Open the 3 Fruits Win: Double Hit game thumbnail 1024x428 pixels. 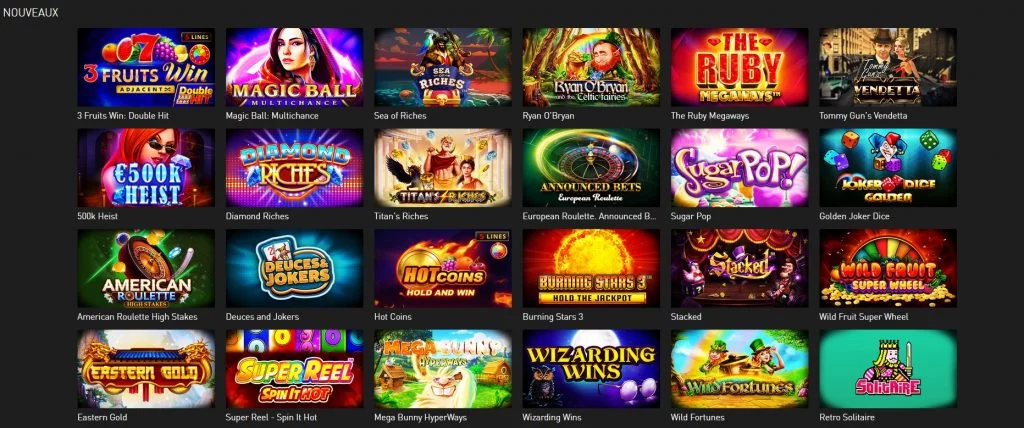tap(146, 67)
